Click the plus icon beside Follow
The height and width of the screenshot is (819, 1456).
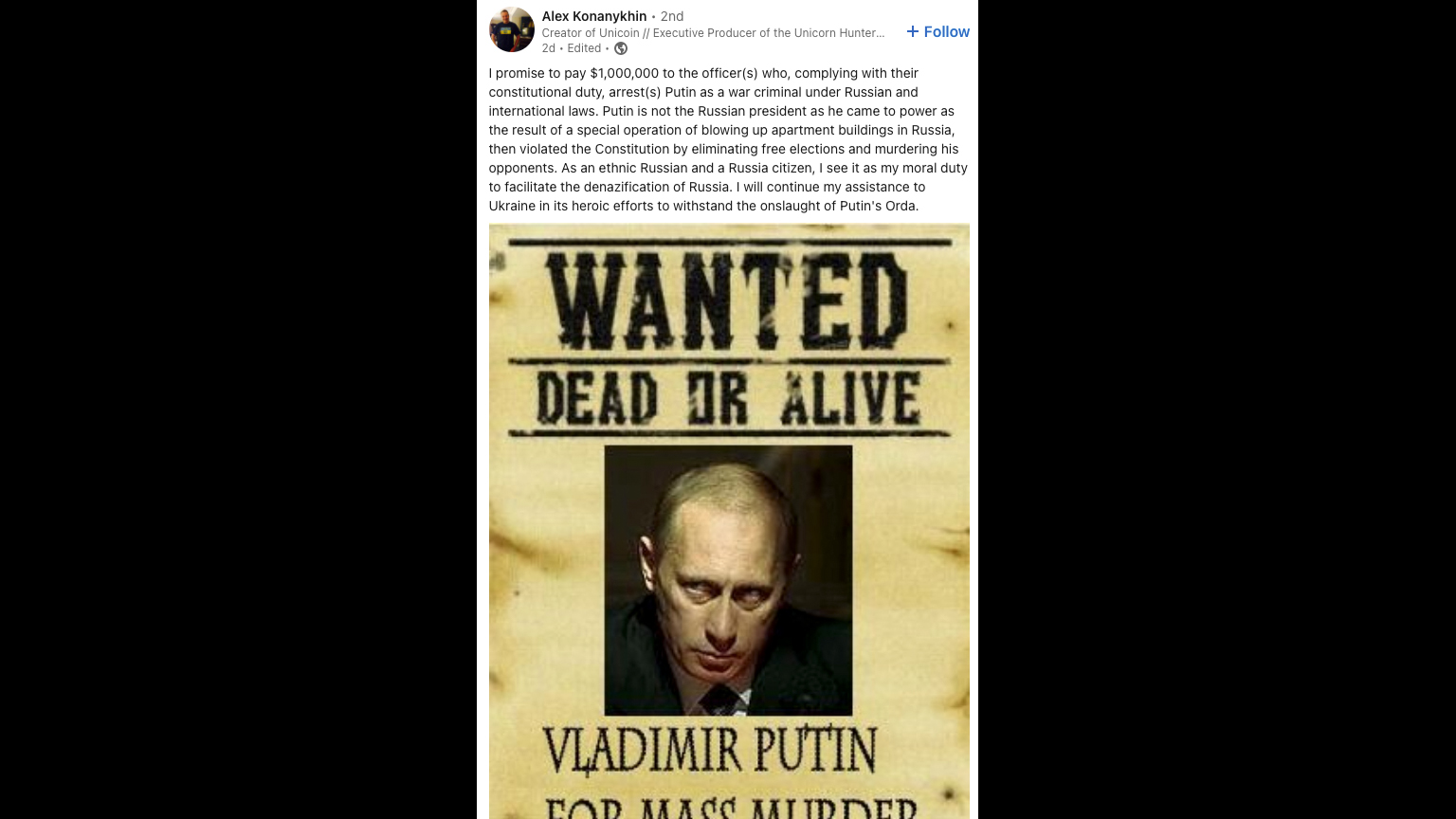pyautogui.click(x=913, y=31)
